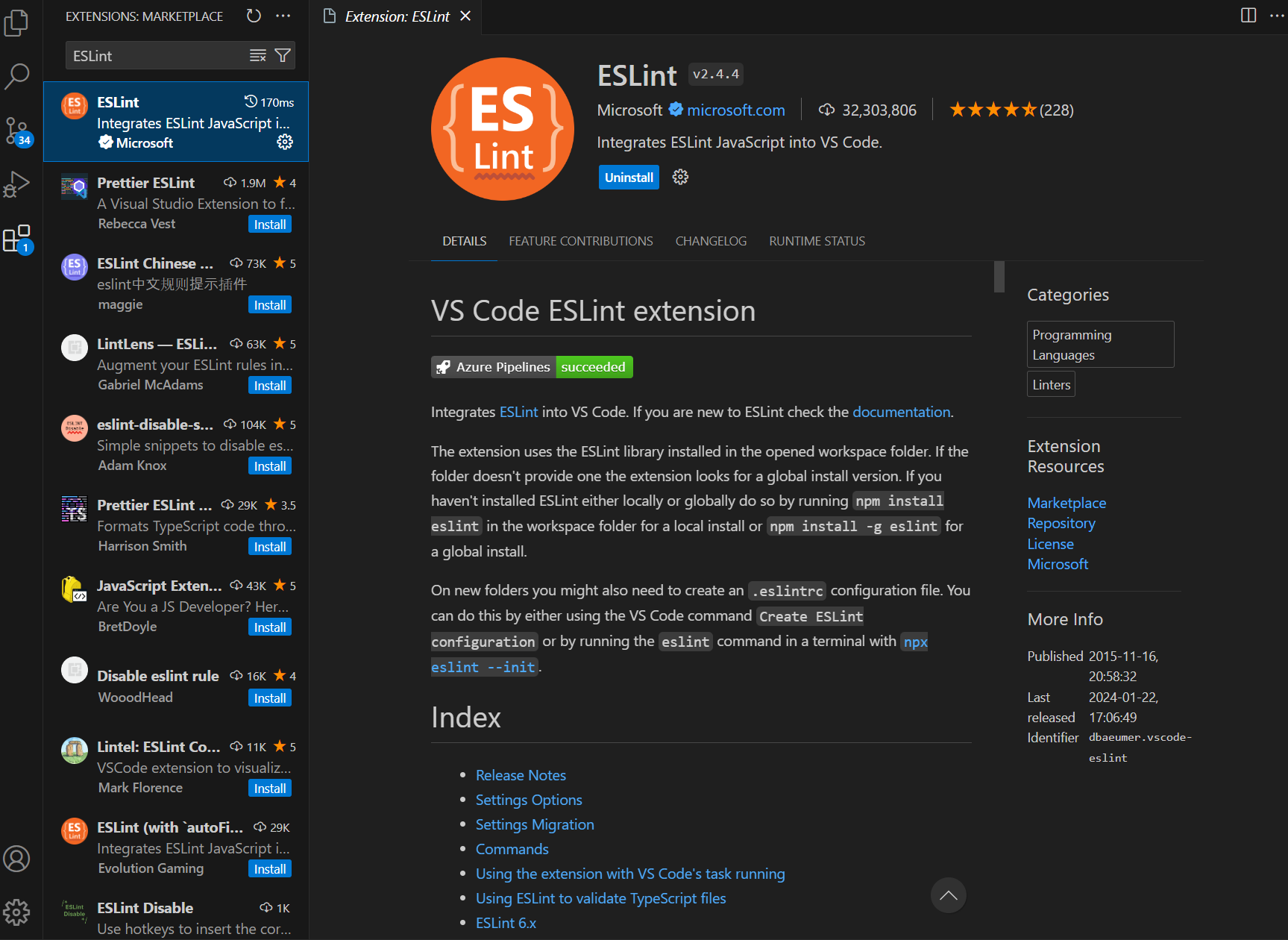Open the Explorer view in activity bar

click(x=16, y=22)
